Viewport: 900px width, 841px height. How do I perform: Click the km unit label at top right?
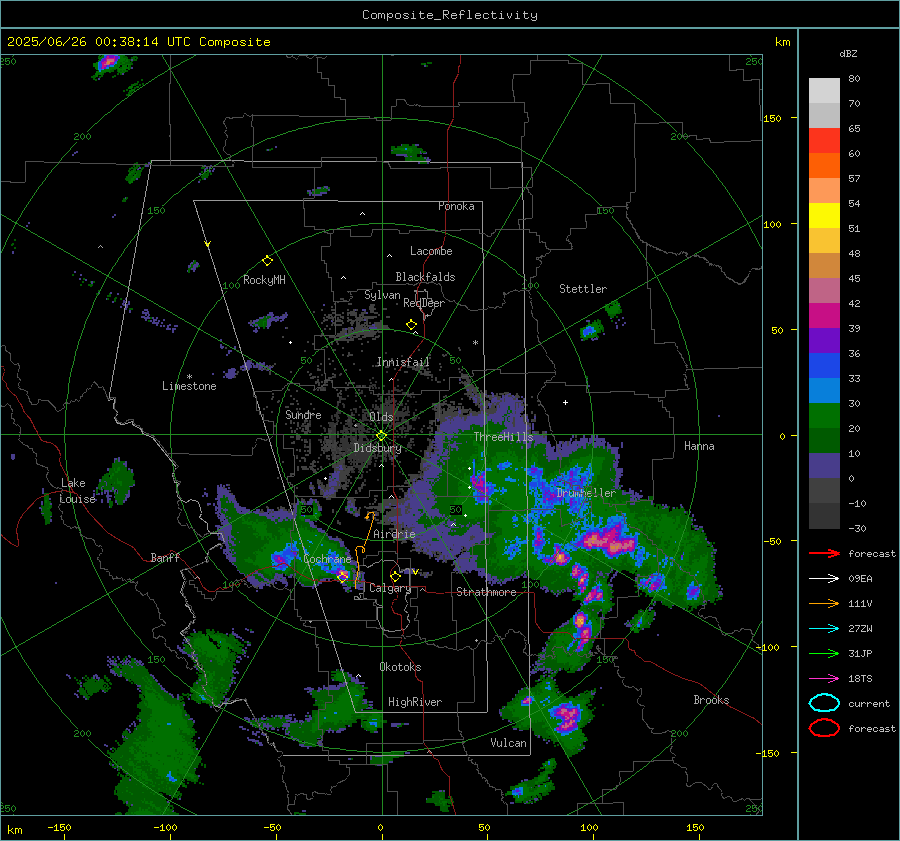782,42
